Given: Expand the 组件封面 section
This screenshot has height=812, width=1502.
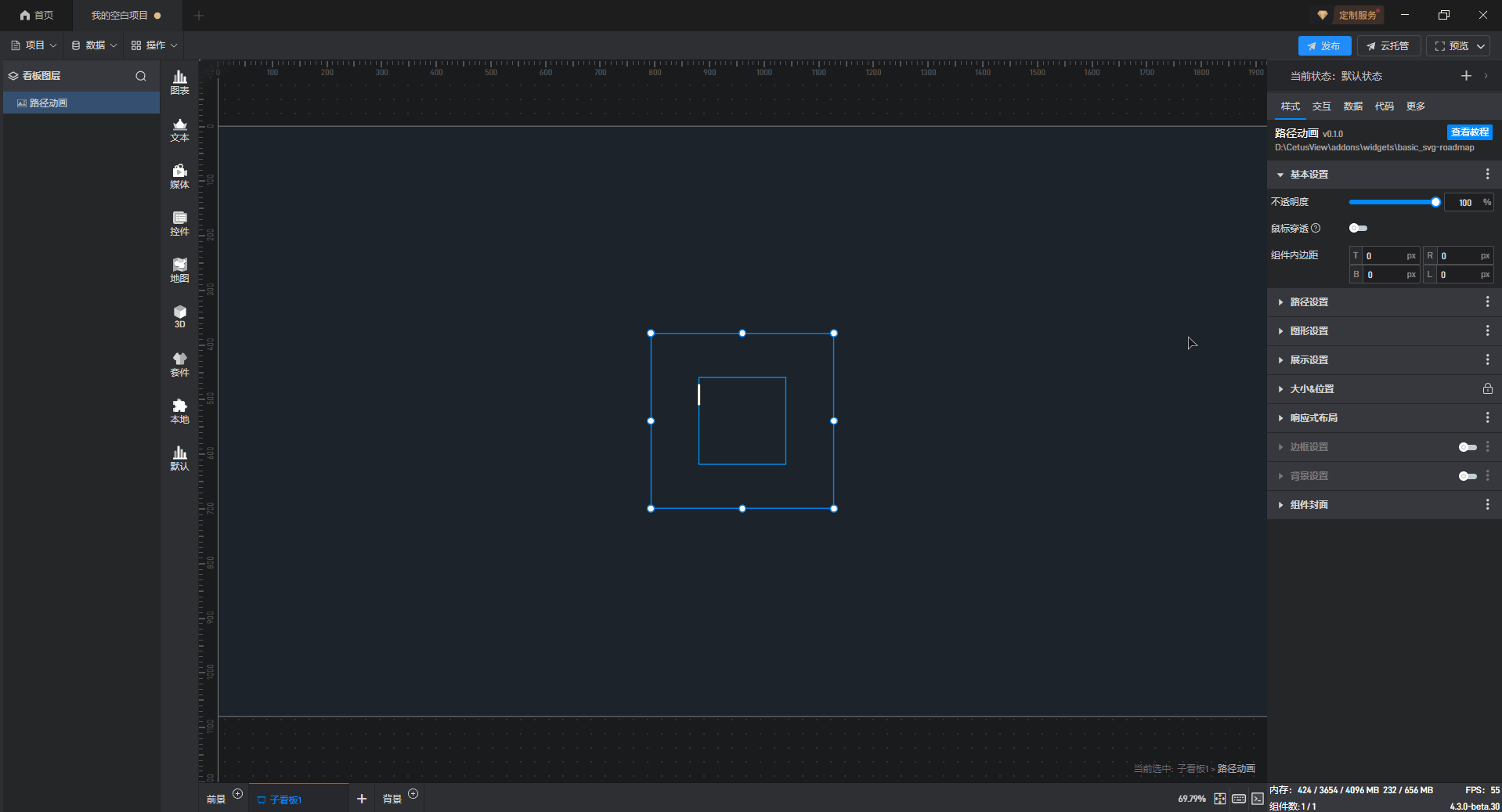Looking at the screenshot, I should pos(1280,505).
